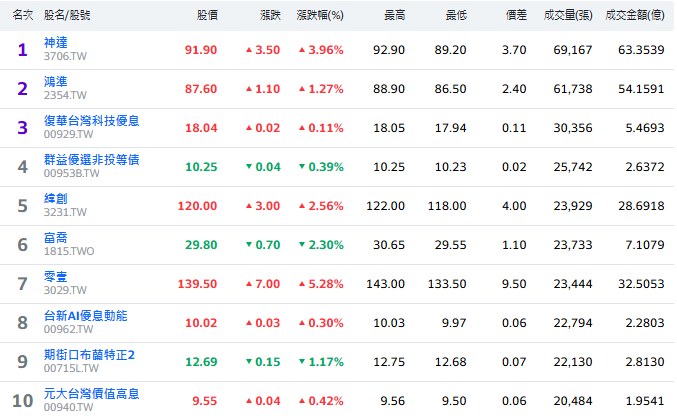Open the 富喬 stock link
677x419 pixels.
pyautogui.click(x=56, y=238)
